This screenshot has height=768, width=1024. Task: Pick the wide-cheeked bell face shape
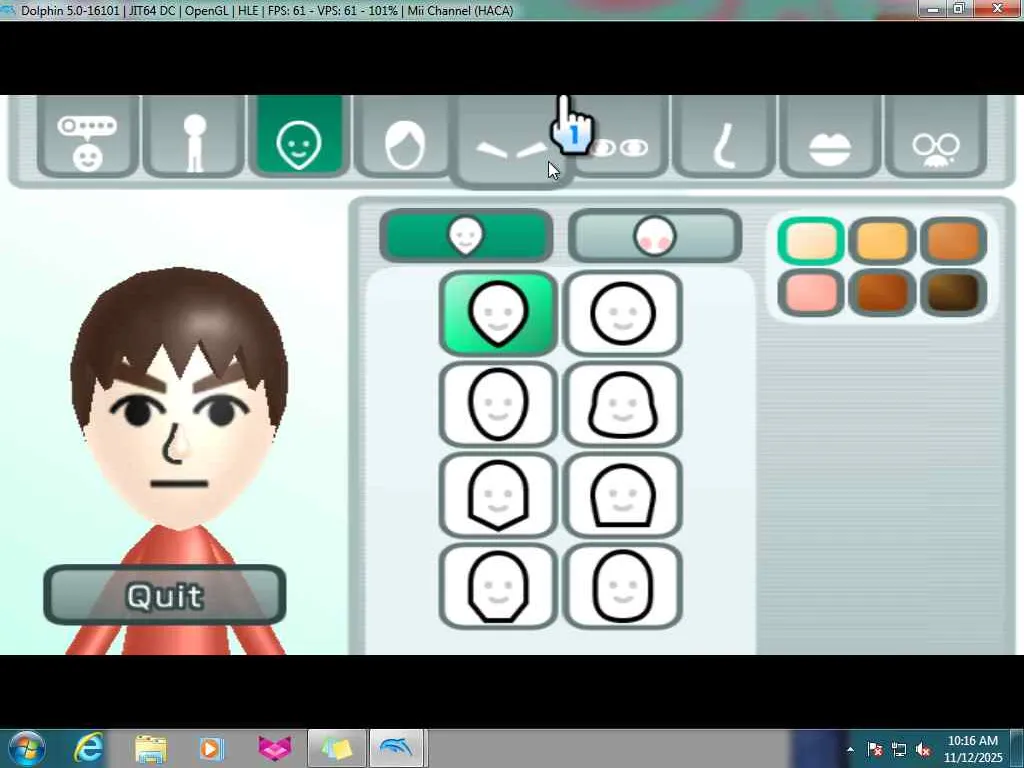(x=622, y=404)
